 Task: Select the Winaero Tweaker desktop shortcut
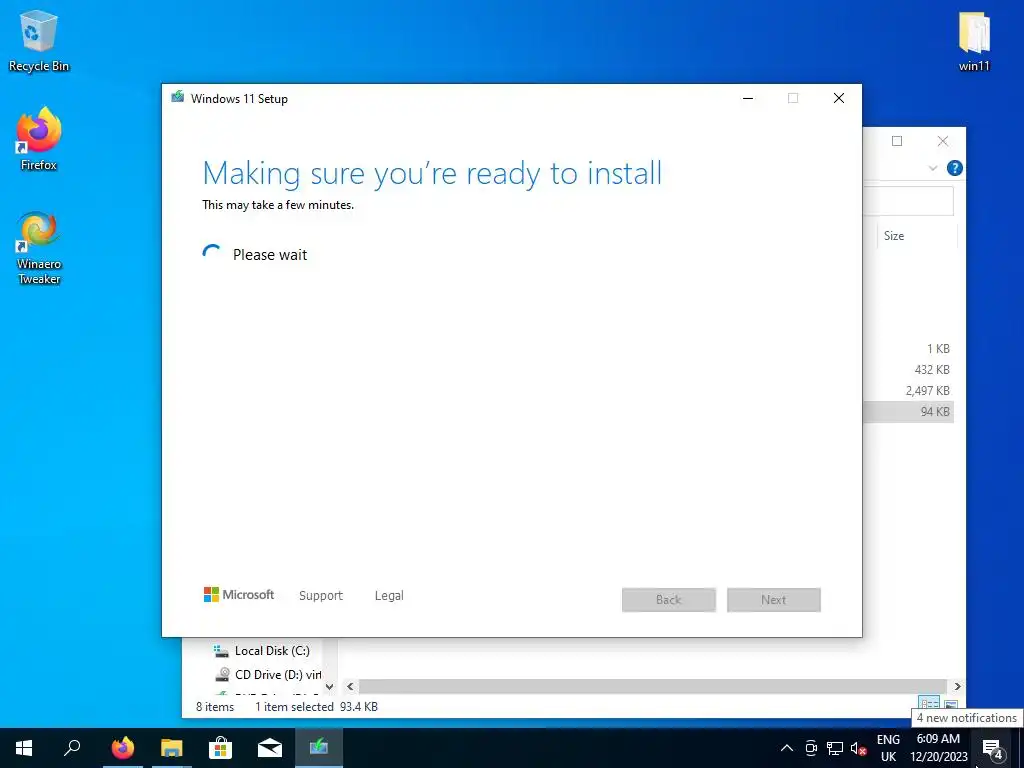pyautogui.click(x=39, y=248)
